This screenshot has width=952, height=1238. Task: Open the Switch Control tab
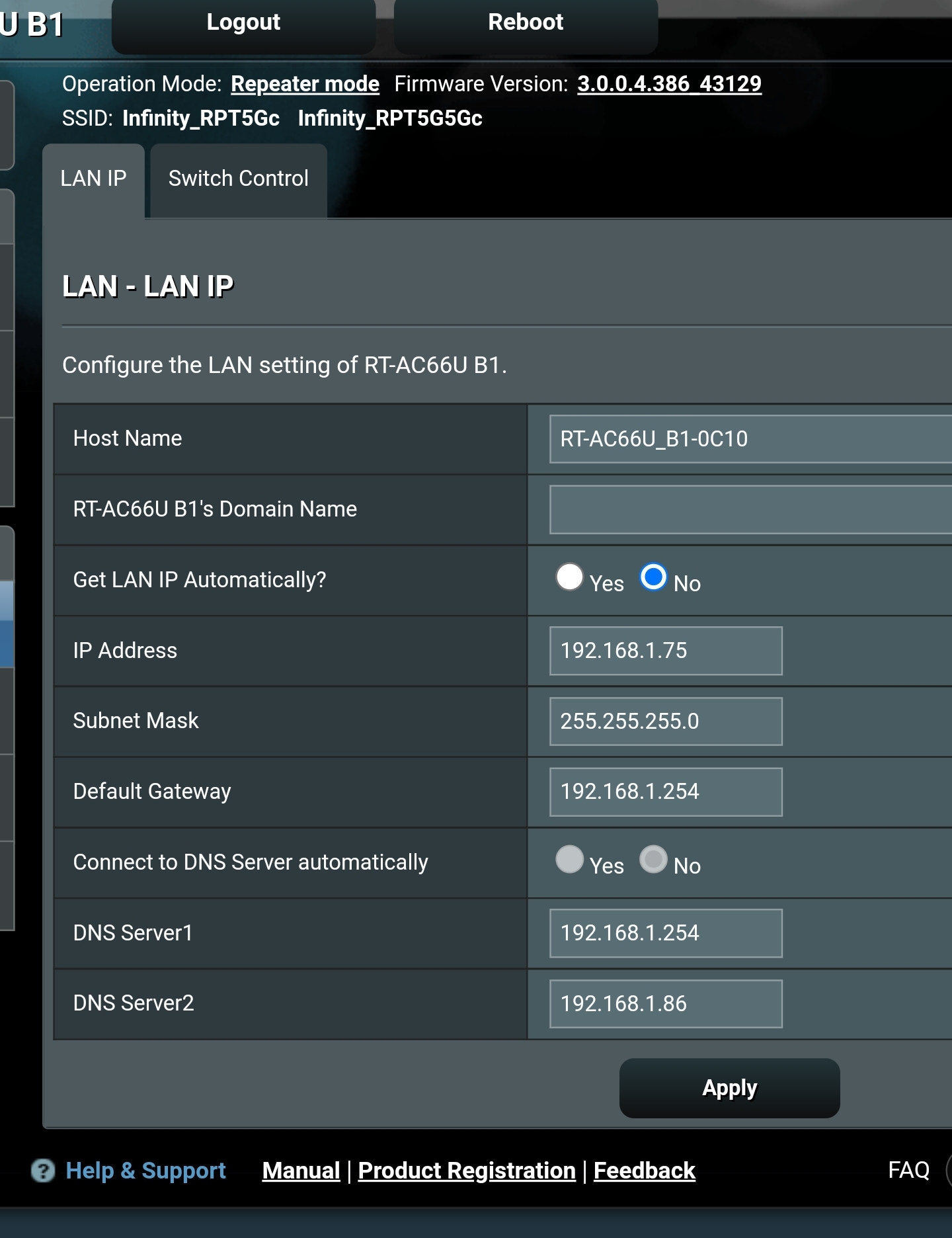(x=239, y=180)
